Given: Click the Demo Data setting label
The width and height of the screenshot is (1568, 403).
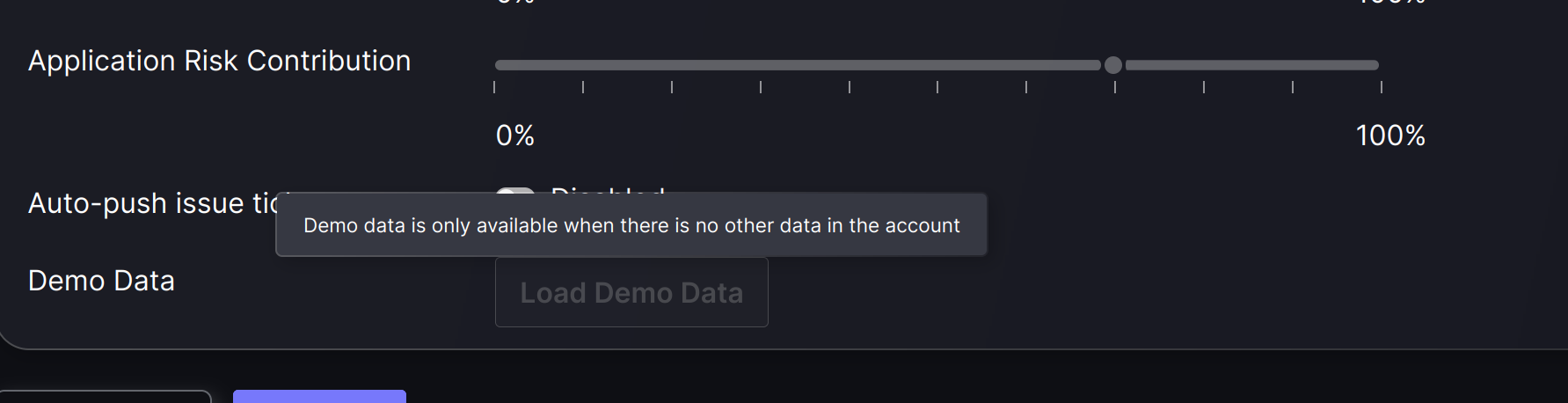Looking at the screenshot, I should (101, 281).
